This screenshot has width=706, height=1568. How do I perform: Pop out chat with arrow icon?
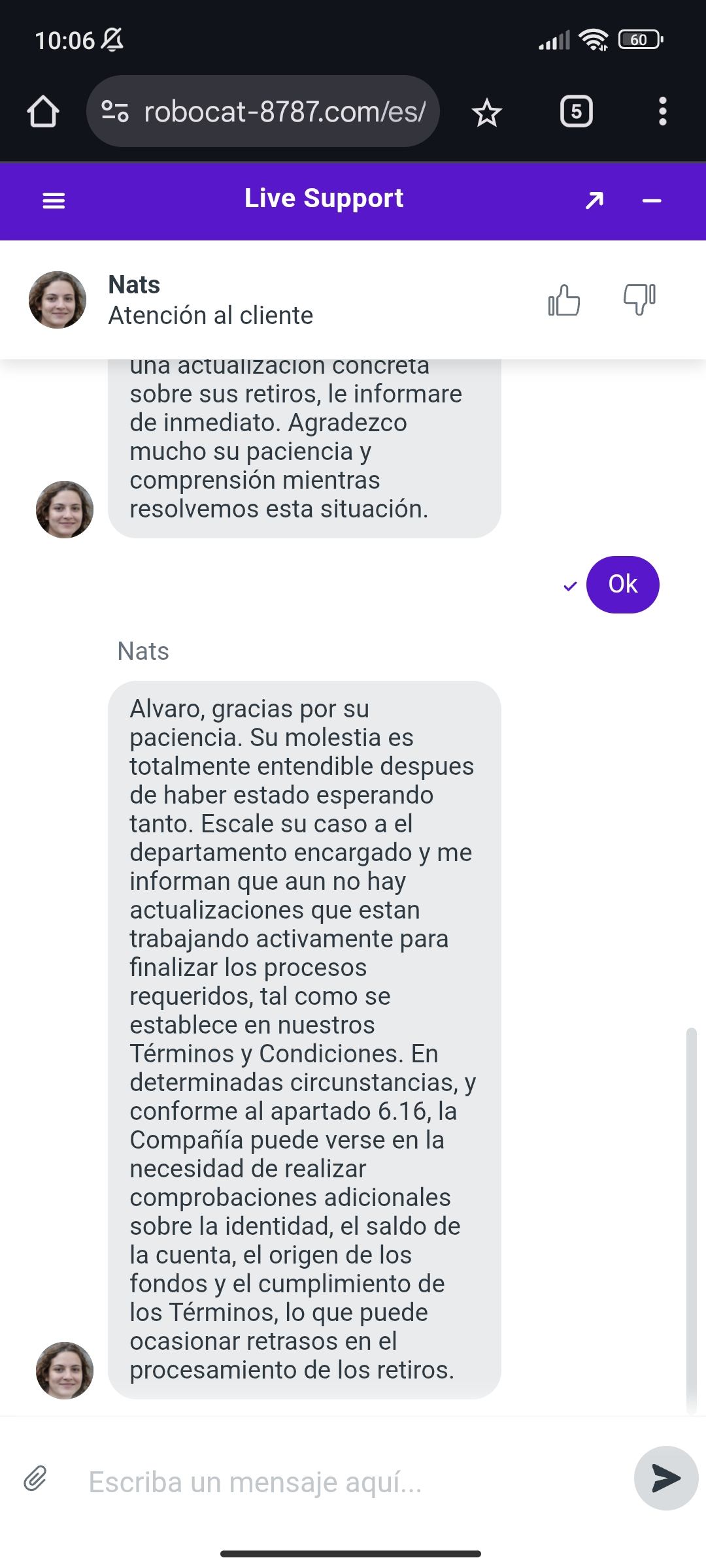point(594,201)
